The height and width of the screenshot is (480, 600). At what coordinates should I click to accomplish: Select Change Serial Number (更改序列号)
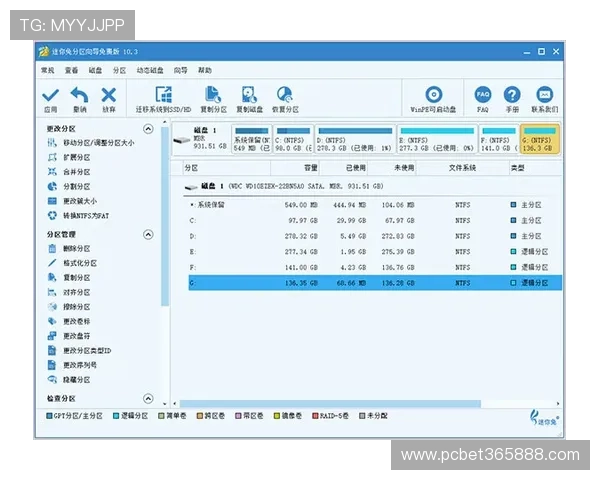point(72,365)
